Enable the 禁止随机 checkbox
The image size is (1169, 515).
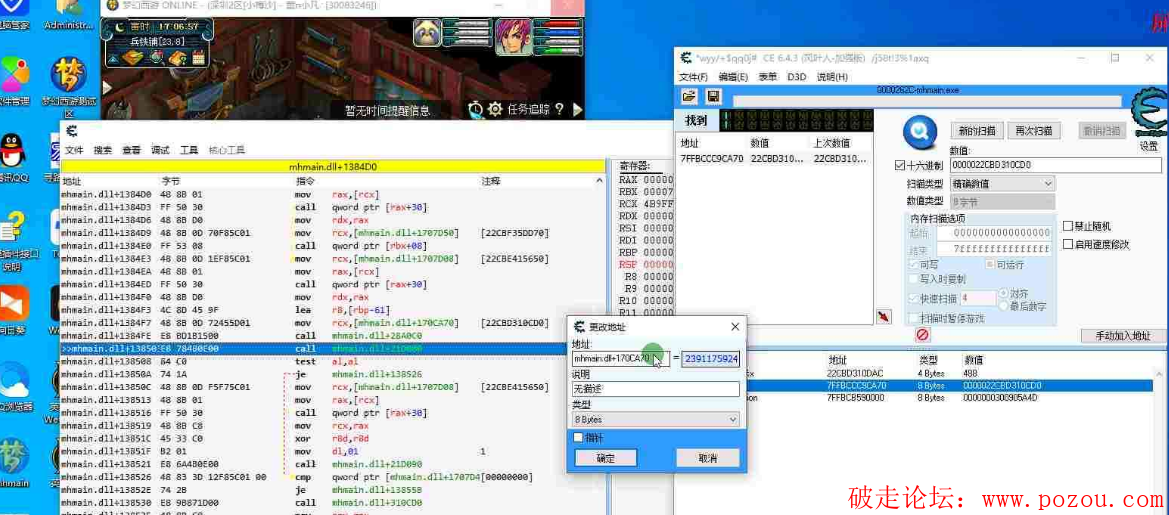point(1068,226)
